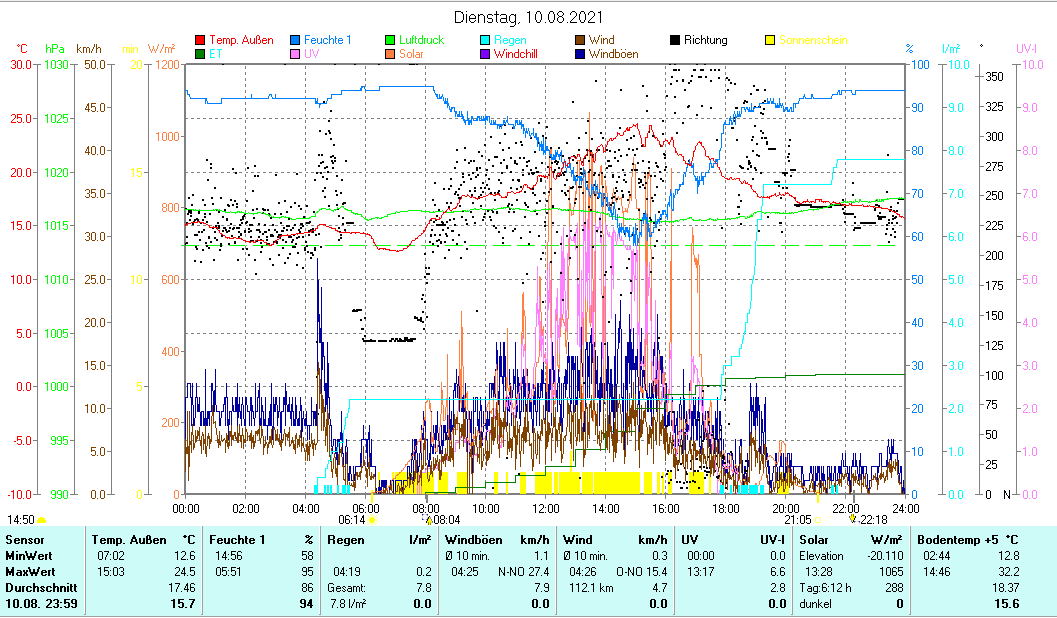Select the blue Feuchte 1 legend swatch
The width and height of the screenshot is (1057, 618).
[x=295, y=41]
